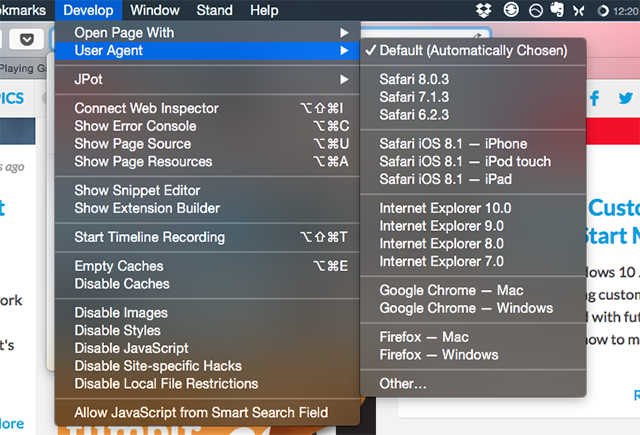Toggle Disable Images
Screen dimensions: 640x435
[207, 313]
